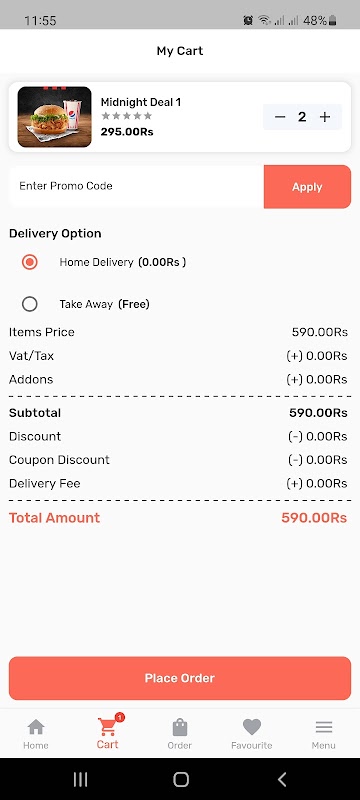The height and width of the screenshot is (800, 360).
Task: Open the Order bag icon
Action: [x=179, y=727]
